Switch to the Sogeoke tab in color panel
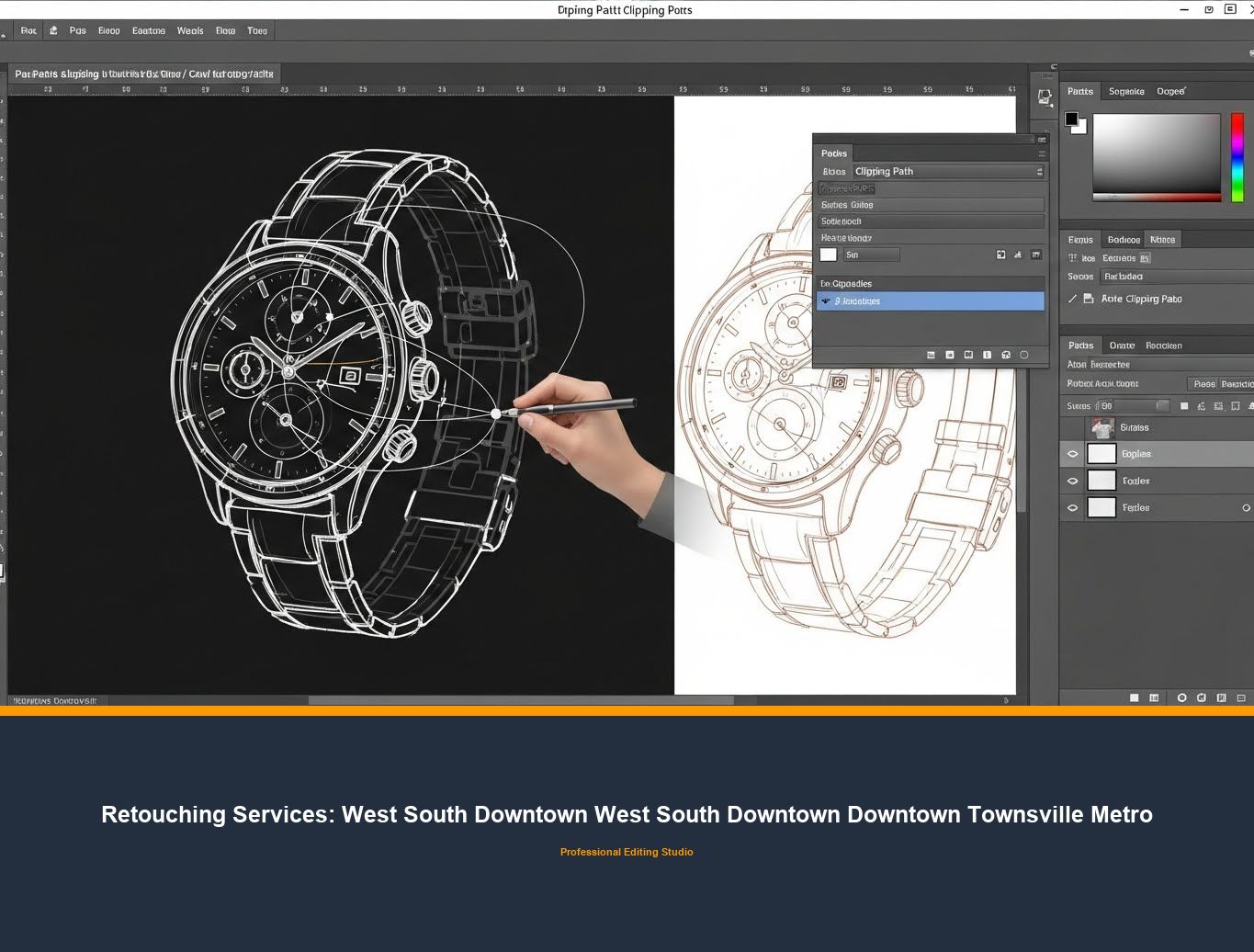The image size is (1254, 952). [1126, 91]
